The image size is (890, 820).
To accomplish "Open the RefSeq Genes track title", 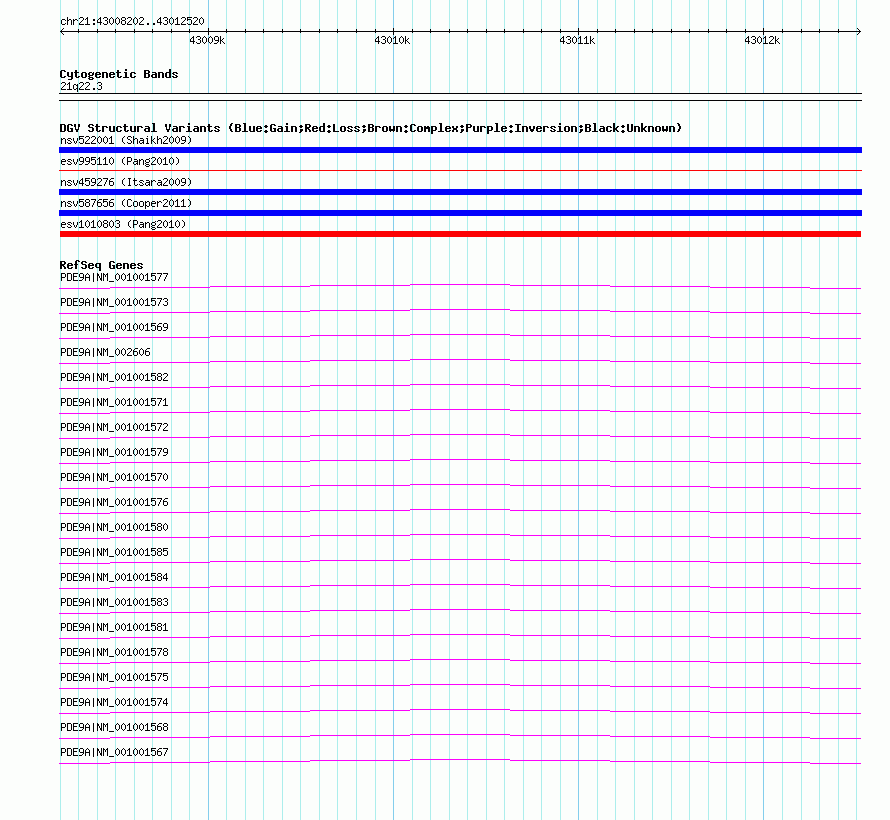I will [x=101, y=265].
